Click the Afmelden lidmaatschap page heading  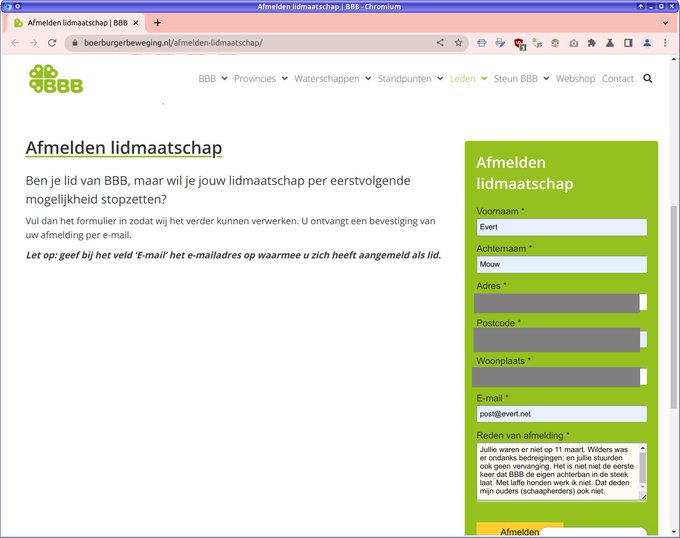coord(124,148)
